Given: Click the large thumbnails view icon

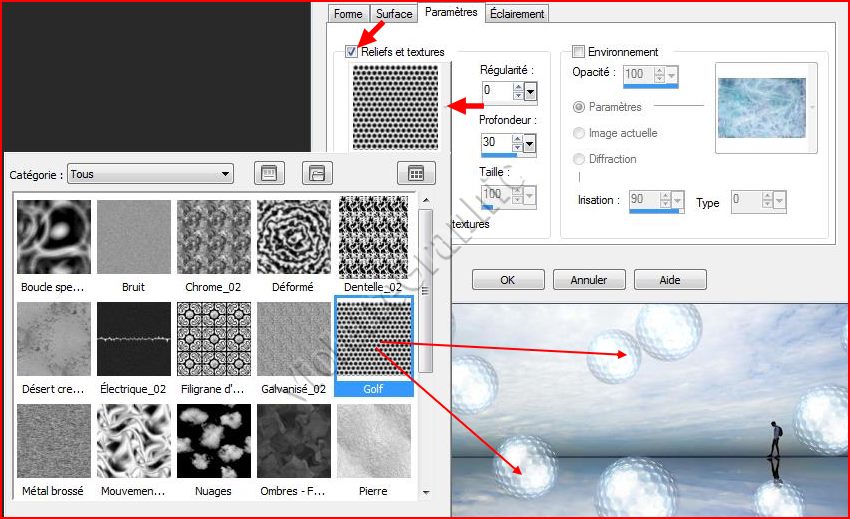Looking at the screenshot, I should (x=267, y=174).
